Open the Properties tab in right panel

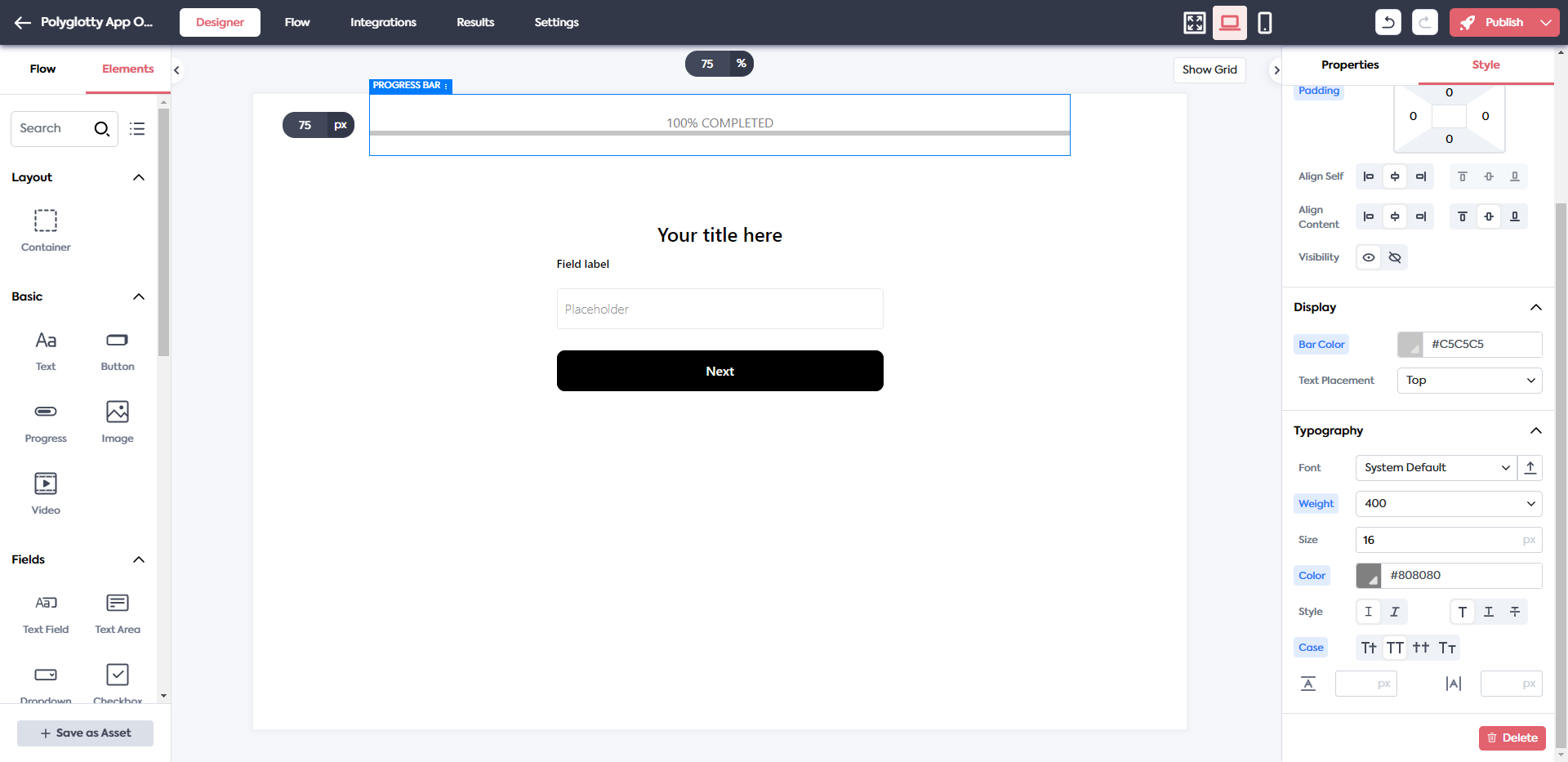coord(1350,65)
